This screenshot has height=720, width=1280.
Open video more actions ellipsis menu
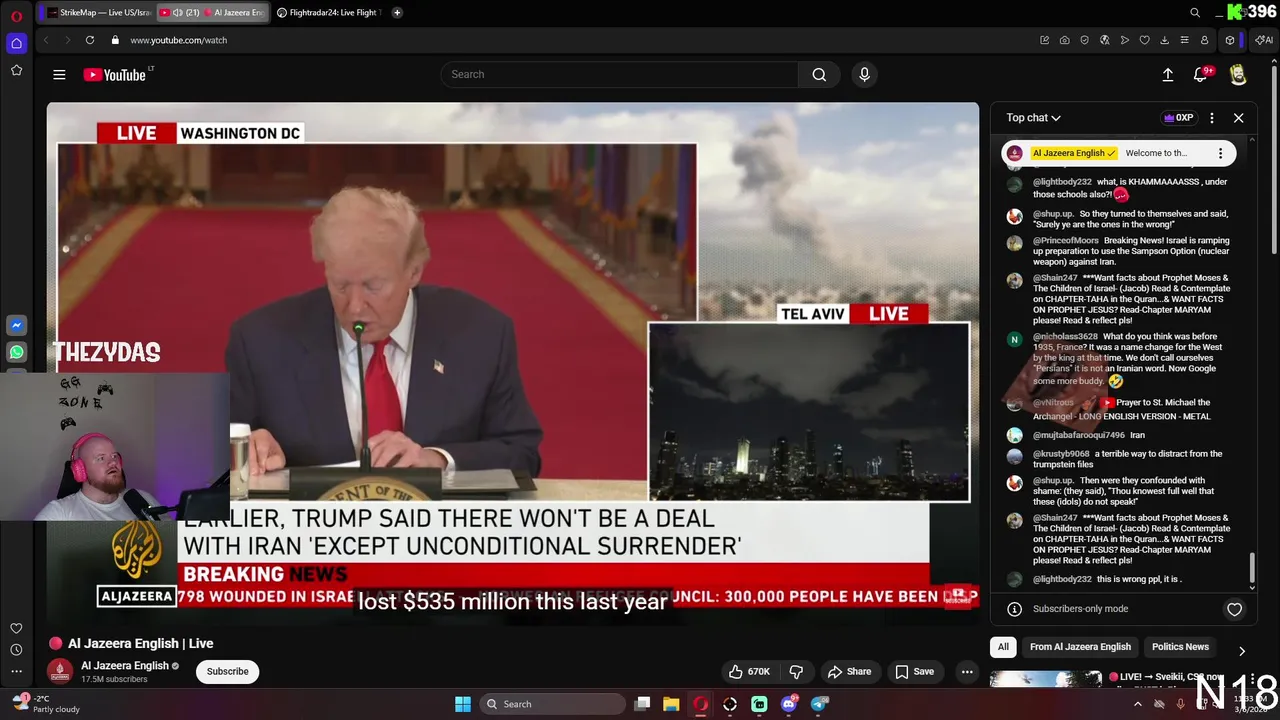pyautogui.click(x=967, y=671)
